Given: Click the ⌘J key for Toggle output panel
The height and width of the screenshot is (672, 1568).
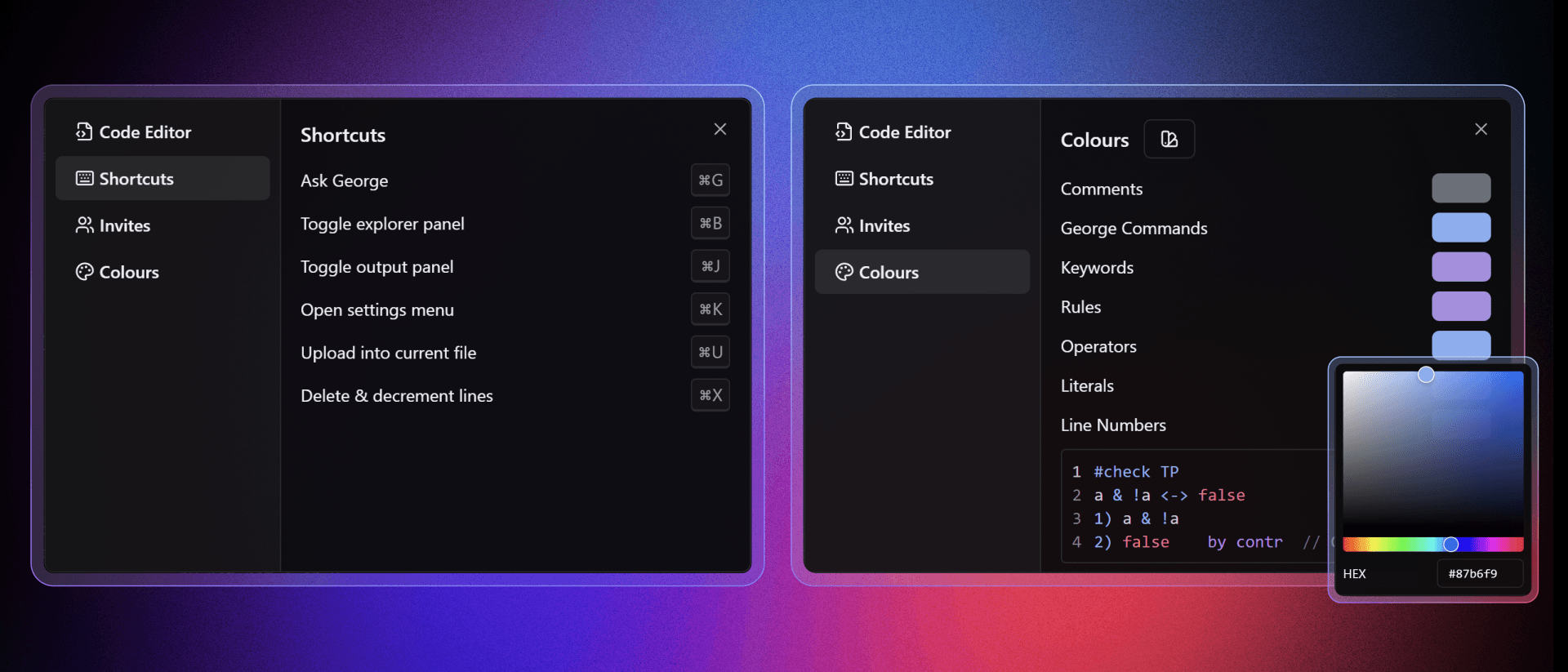Looking at the screenshot, I should pos(710,266).
